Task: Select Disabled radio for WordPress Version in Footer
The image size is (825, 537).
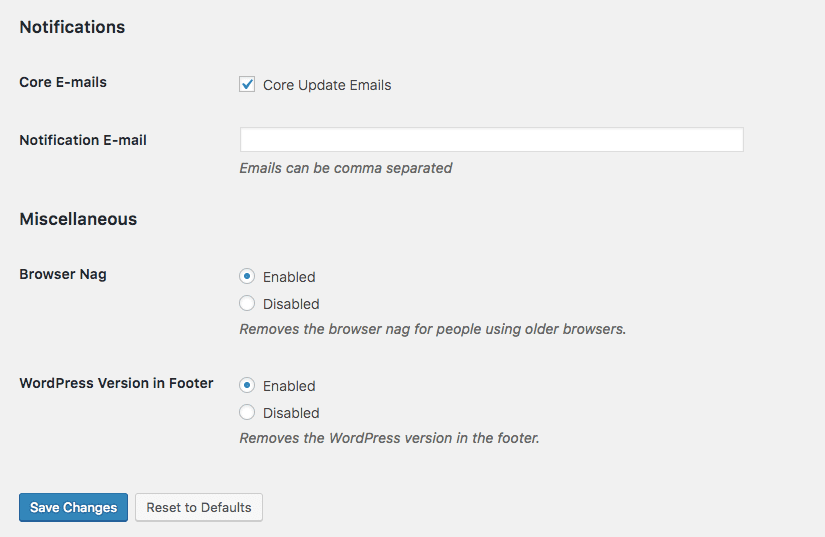Action: (x=248, y=413)
